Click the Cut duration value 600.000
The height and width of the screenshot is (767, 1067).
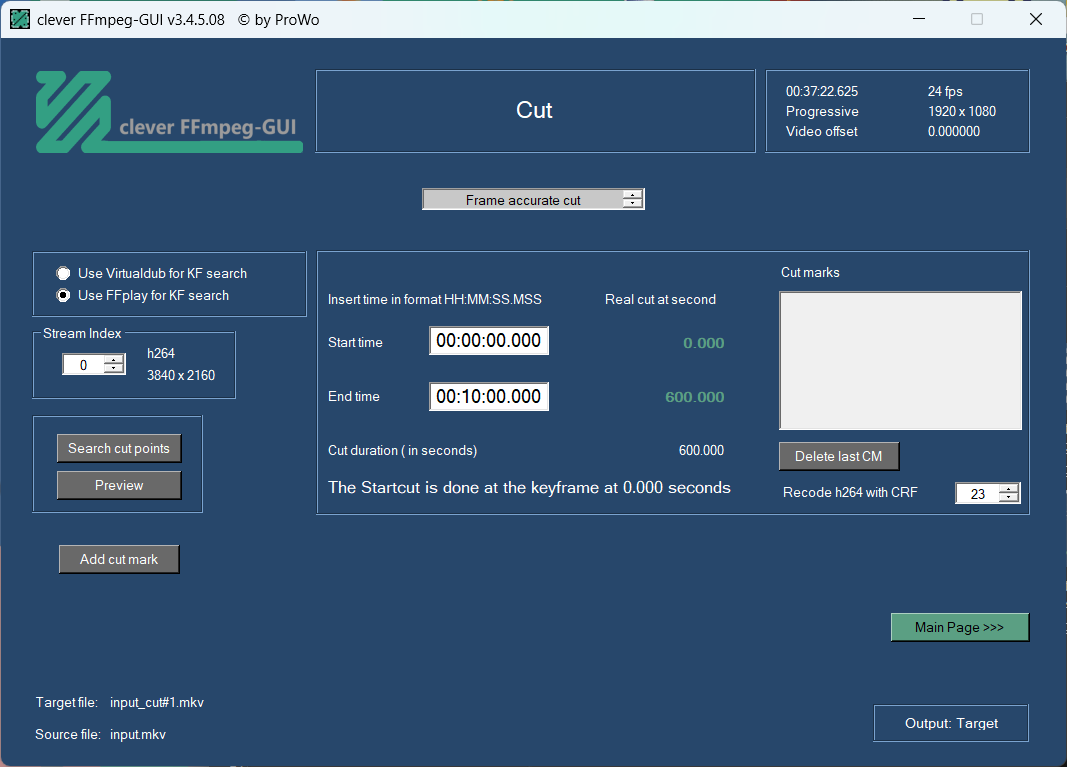(702, 451)
